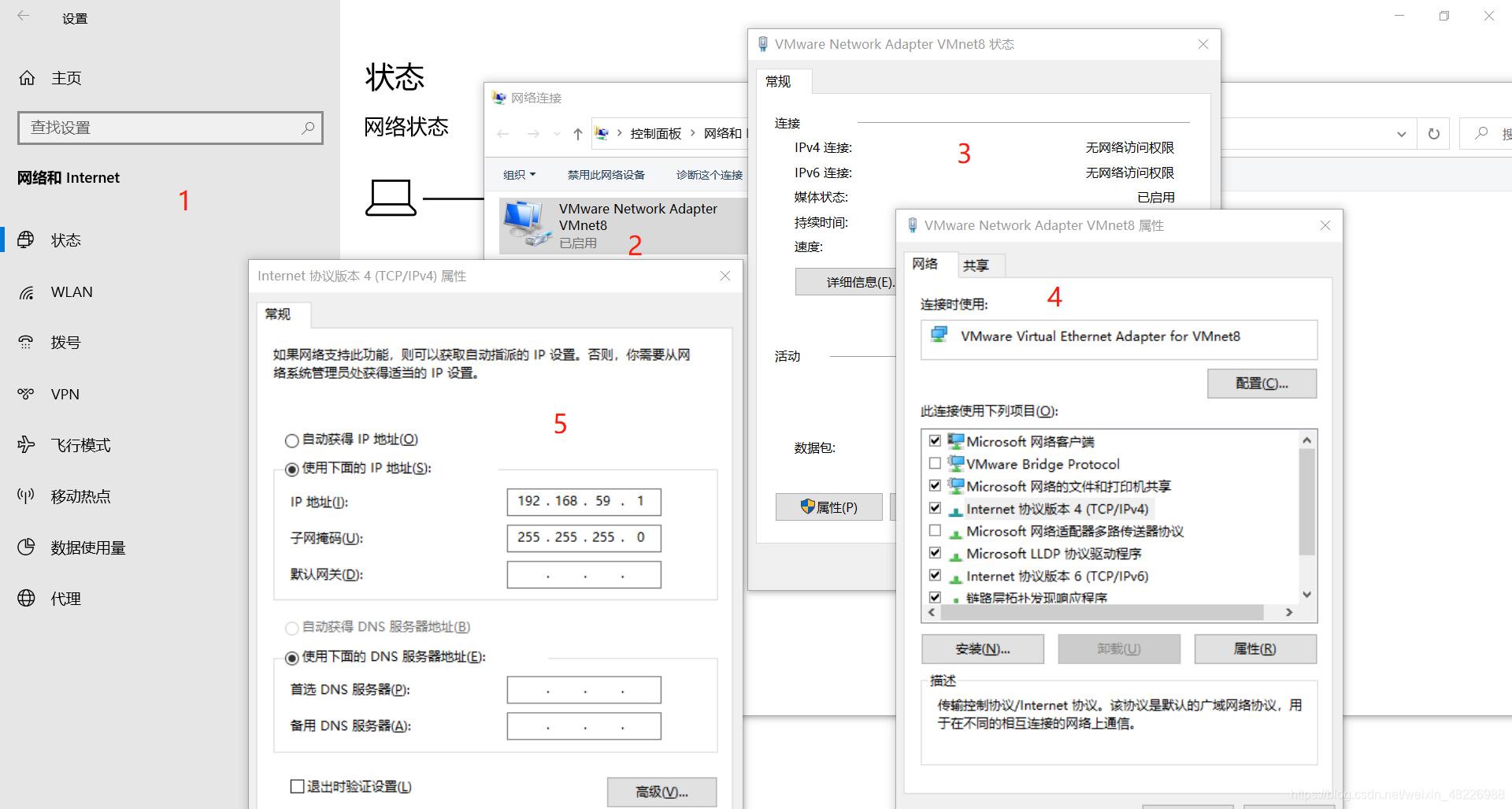Select 自动获得 IP 地址 radio button
Screen dimensions: 1512x809
(291, 440)
